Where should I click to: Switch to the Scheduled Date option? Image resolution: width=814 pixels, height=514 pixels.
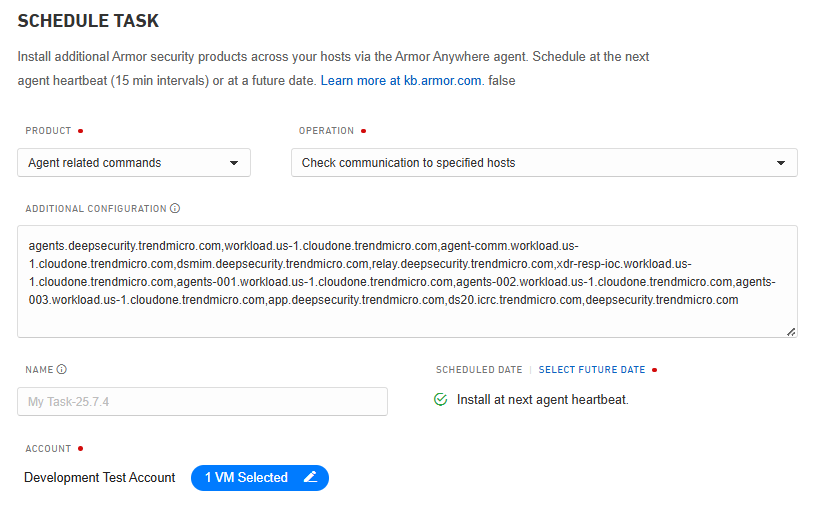pyautogui.click(x=479, y=370)
